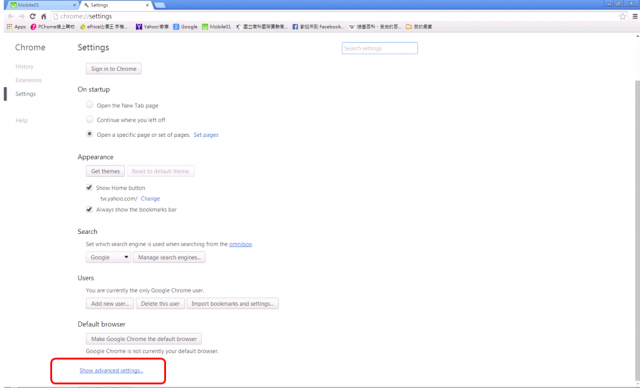
Task: Open the Yahoo bookmark
Action: point(152,27)
